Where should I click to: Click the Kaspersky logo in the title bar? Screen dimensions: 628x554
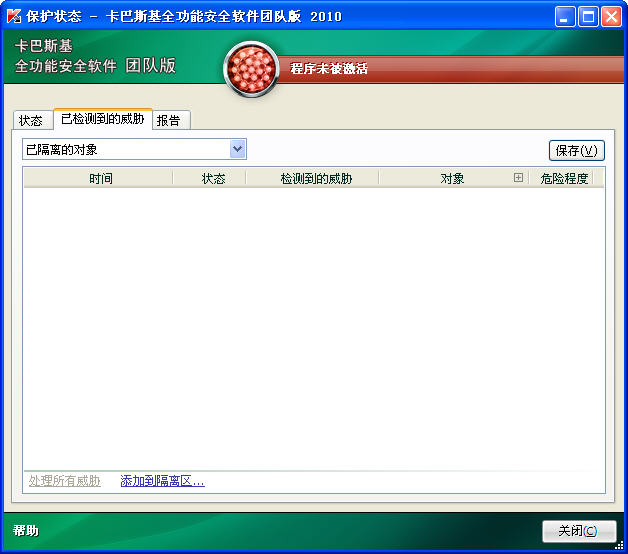click(x=14, y=16)
